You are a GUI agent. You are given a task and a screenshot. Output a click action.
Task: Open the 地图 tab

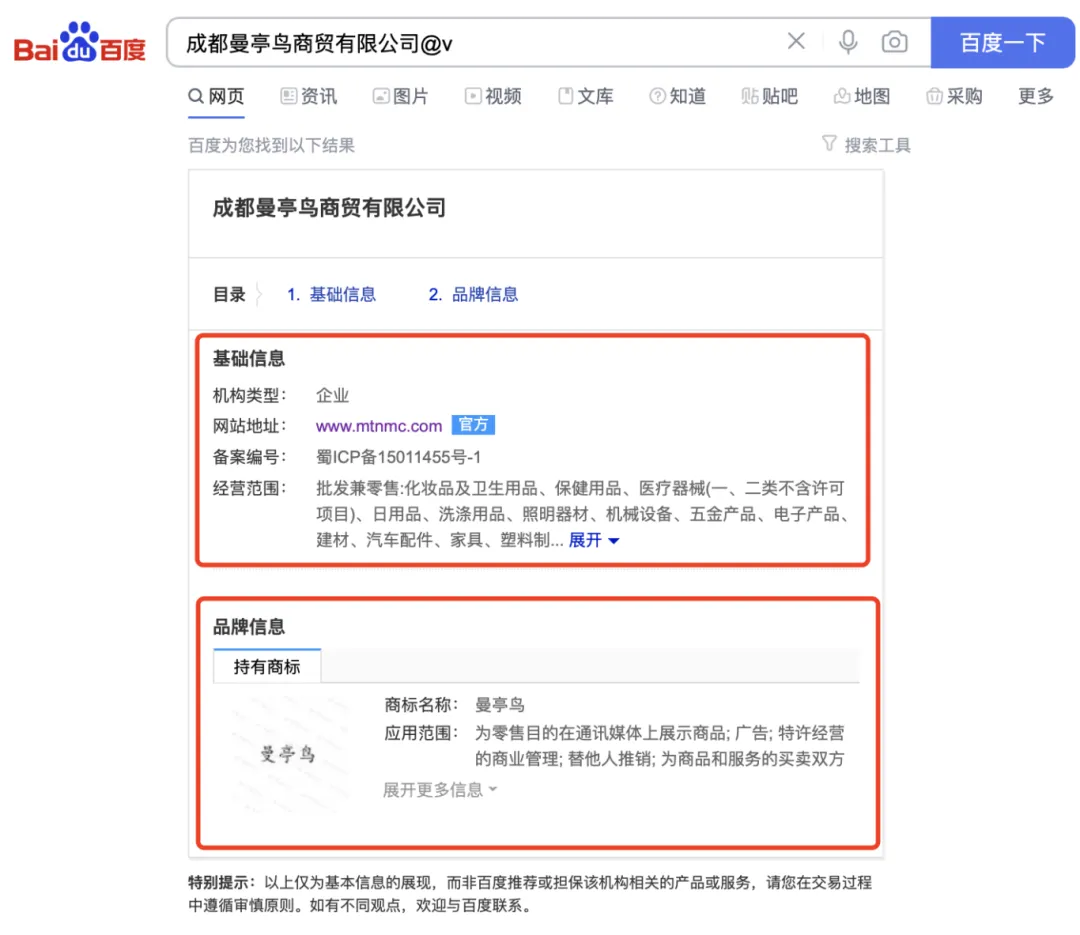pyautogui.click(x=862, y=96)
